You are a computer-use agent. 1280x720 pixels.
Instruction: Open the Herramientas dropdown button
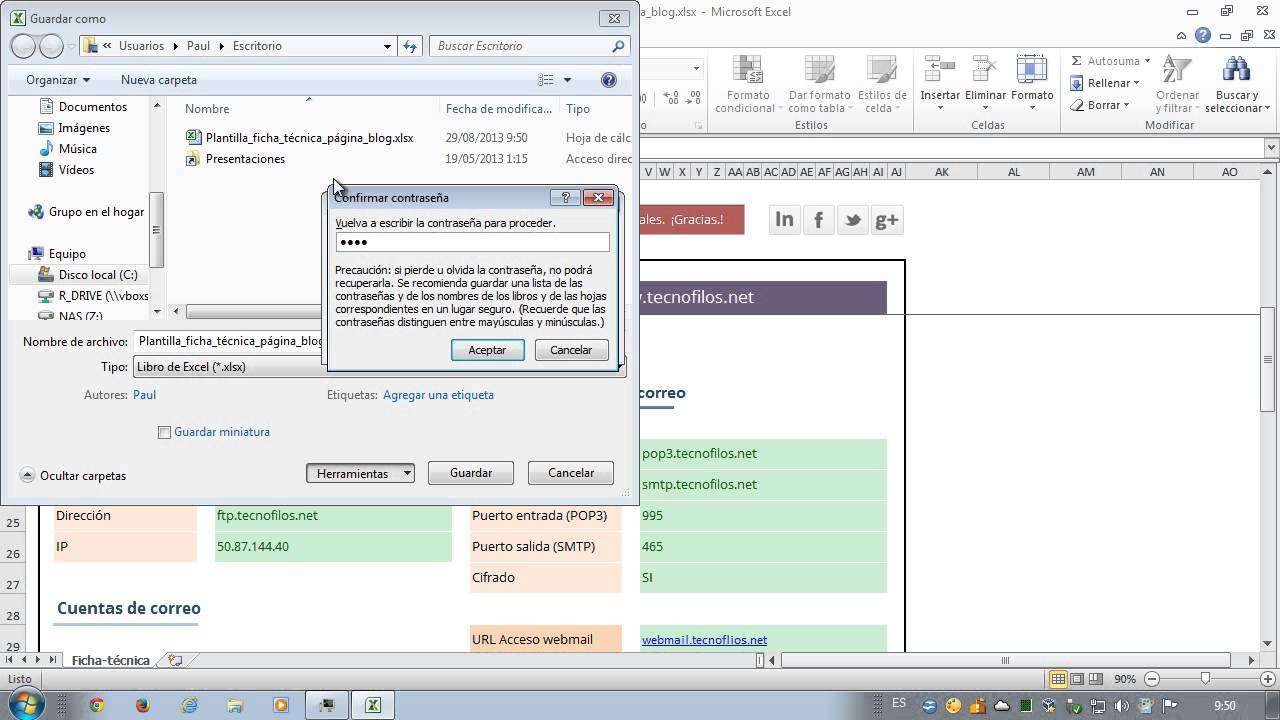pyautogui.click(x=360, y=473)
